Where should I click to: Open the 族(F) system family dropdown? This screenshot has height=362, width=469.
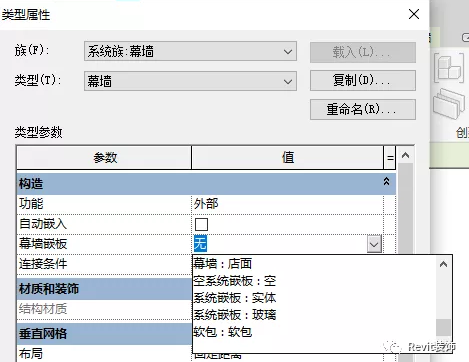tap(190, 51)
